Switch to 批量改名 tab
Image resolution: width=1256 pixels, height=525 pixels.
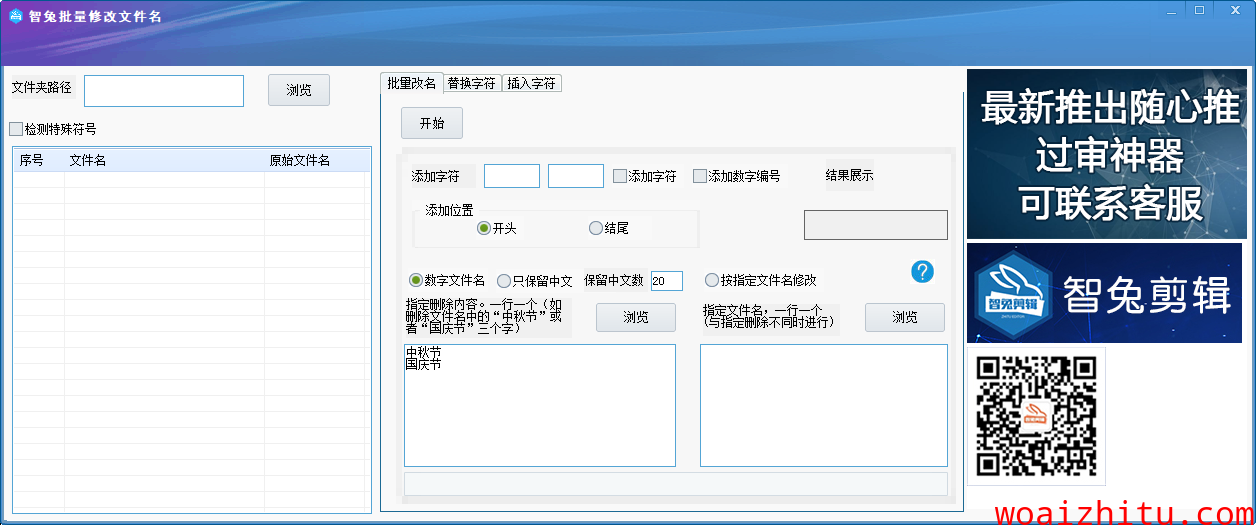[x=412, y=83]
